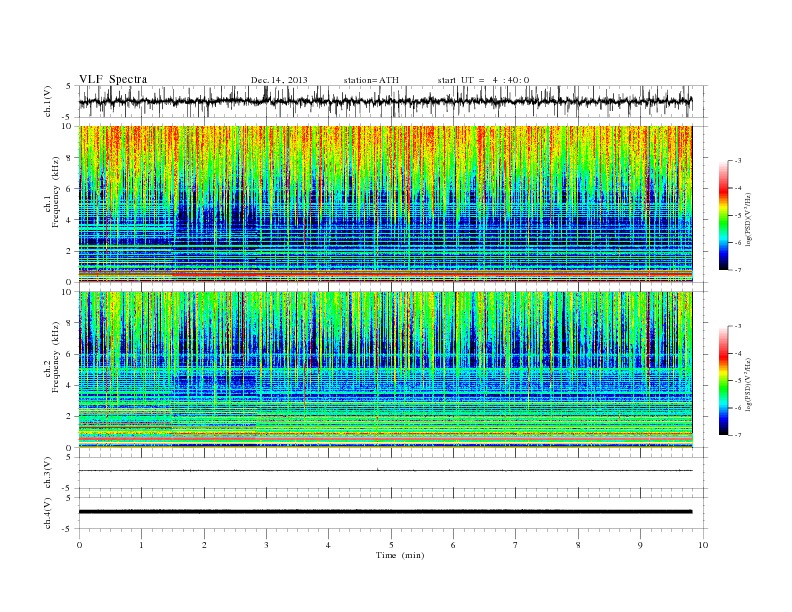Click time axis tick label "10"
This screenshot has width=792, height=612.
pyautogui.click(x=703, y=545)
